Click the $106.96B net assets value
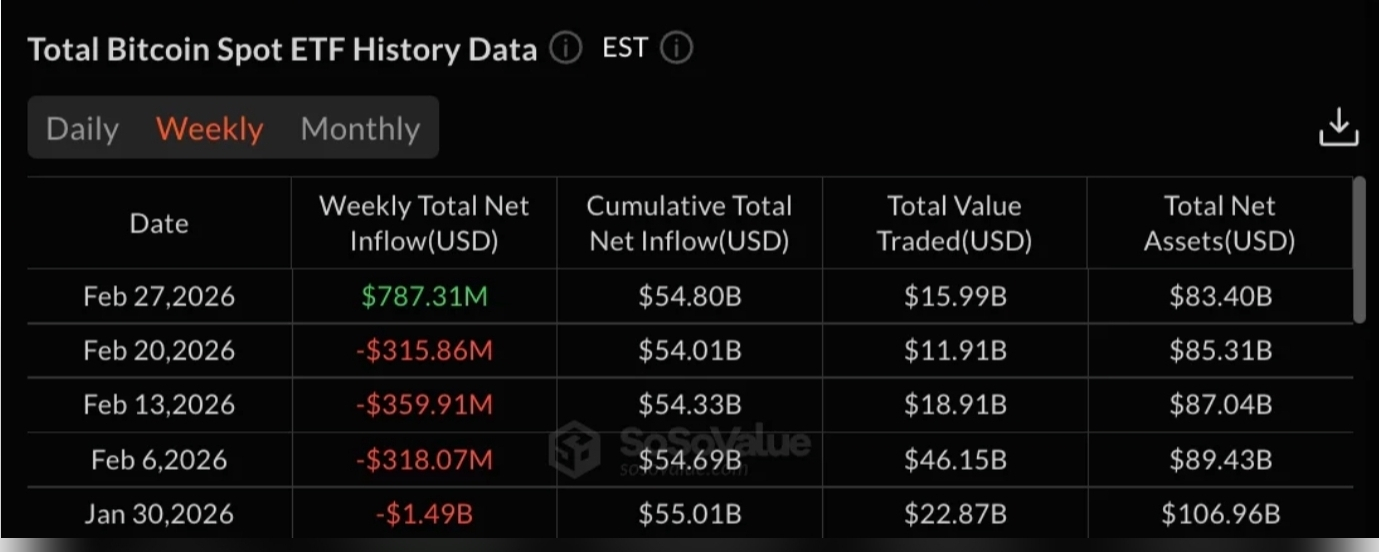This screenshot has height=552, width=1379. coord(1219,514)
